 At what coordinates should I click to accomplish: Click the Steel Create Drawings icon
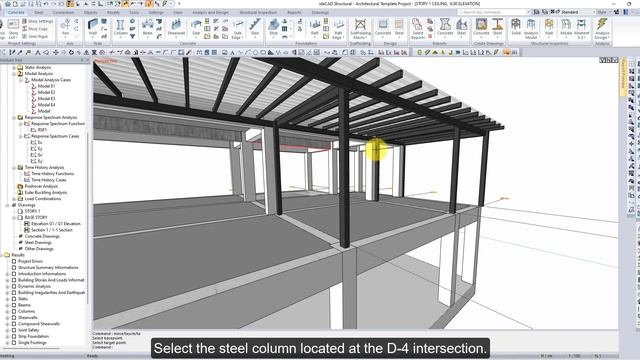point(497,27)
